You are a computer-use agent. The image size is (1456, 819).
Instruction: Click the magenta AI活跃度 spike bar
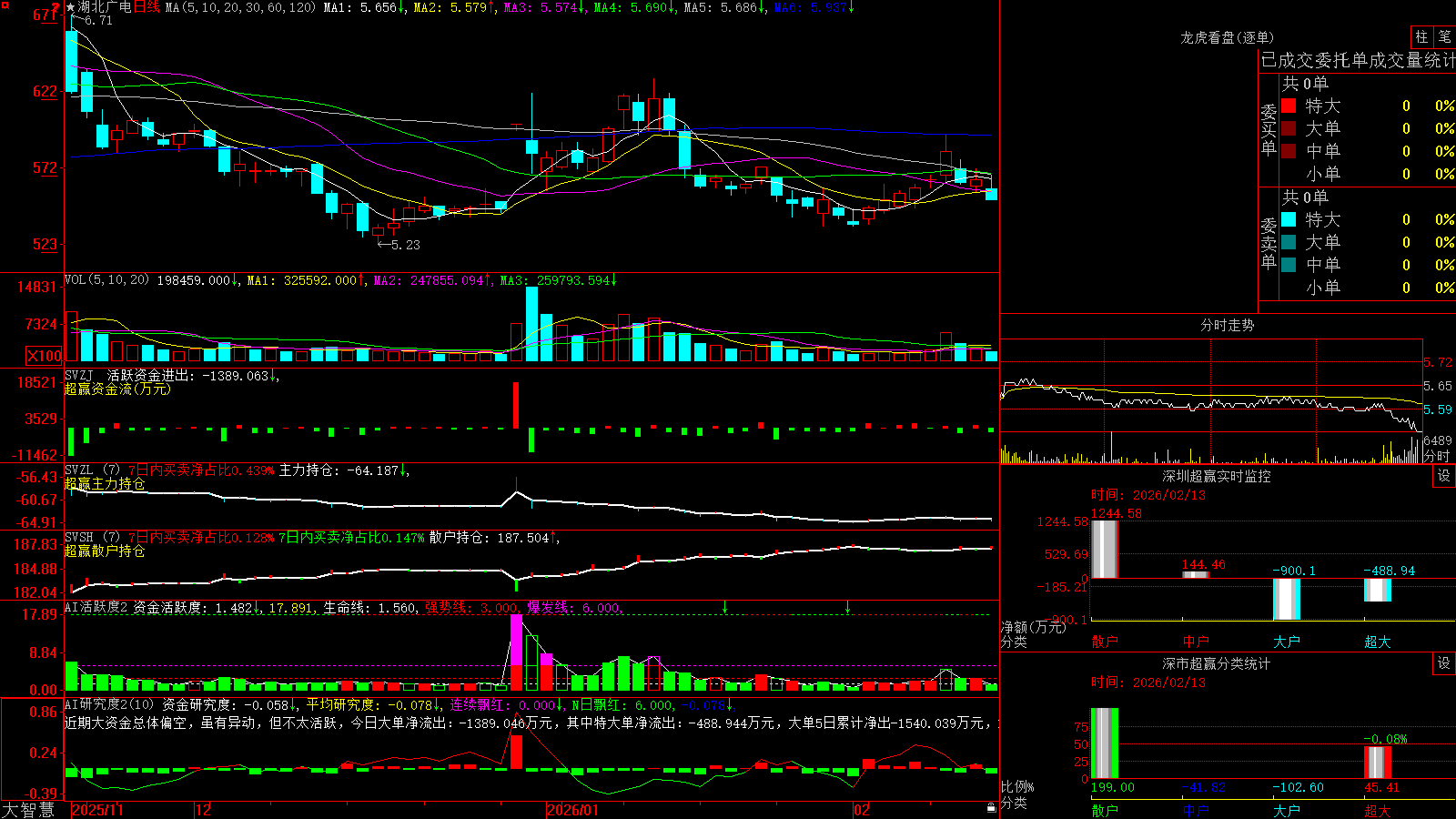click(516, 640)
